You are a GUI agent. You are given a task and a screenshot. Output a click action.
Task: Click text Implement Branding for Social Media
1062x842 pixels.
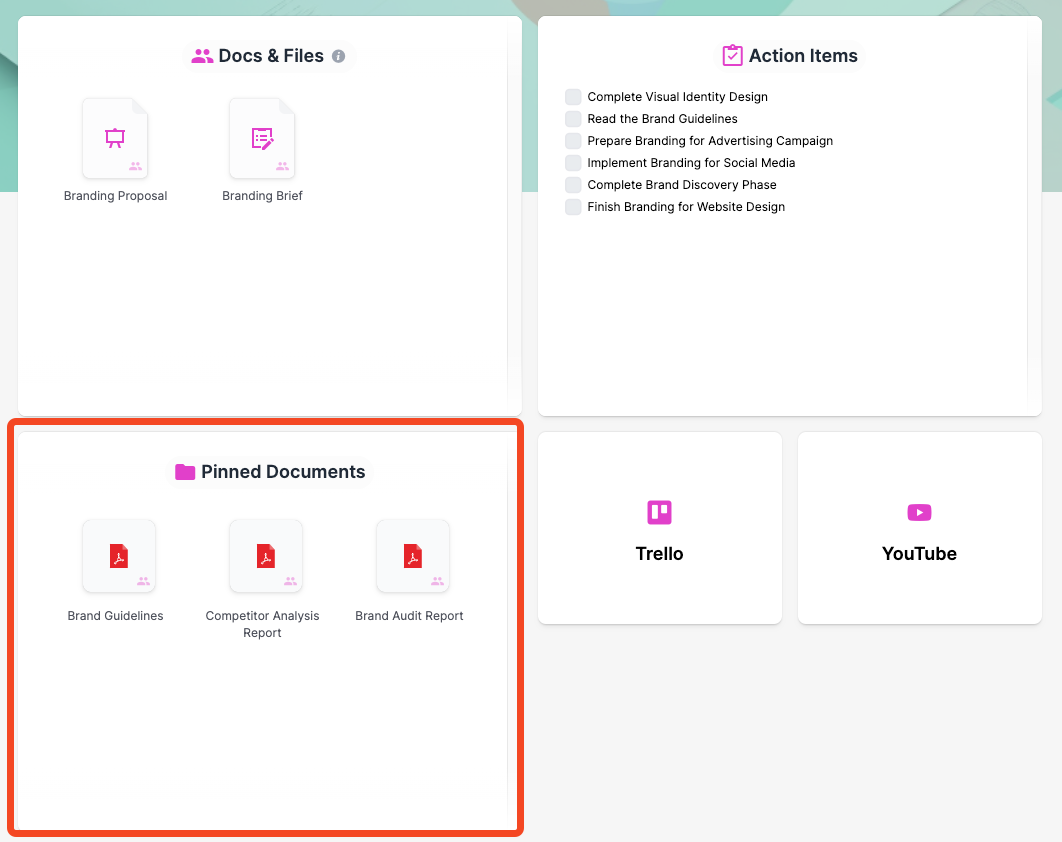691,163
